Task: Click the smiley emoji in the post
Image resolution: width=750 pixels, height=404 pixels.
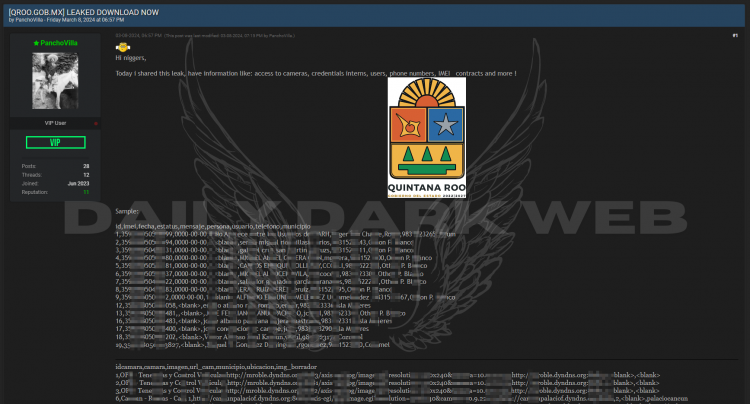Action: 123,47
